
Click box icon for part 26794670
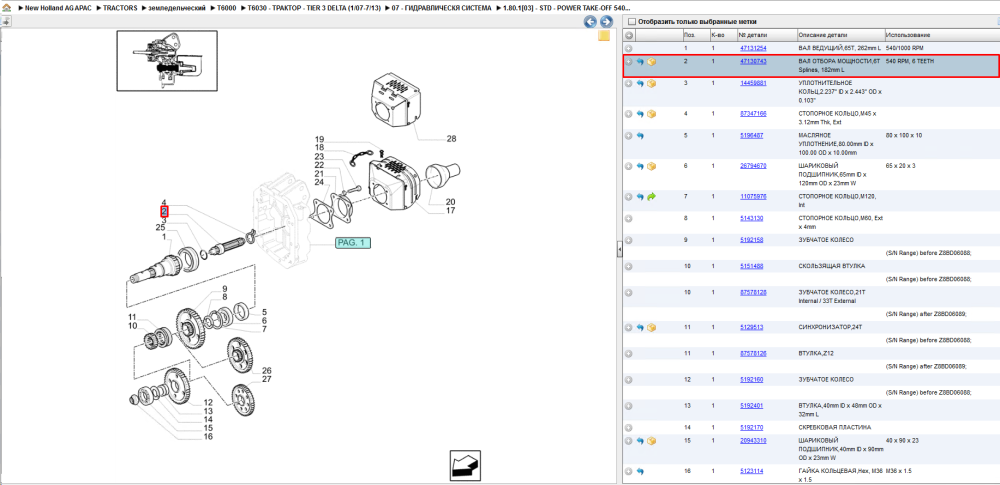point(652,166)
